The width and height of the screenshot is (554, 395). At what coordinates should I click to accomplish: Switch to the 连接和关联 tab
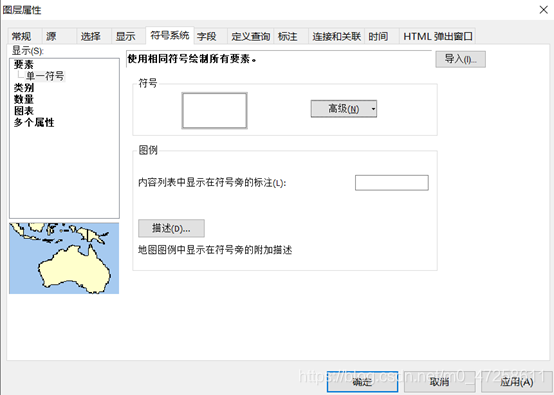336,36
